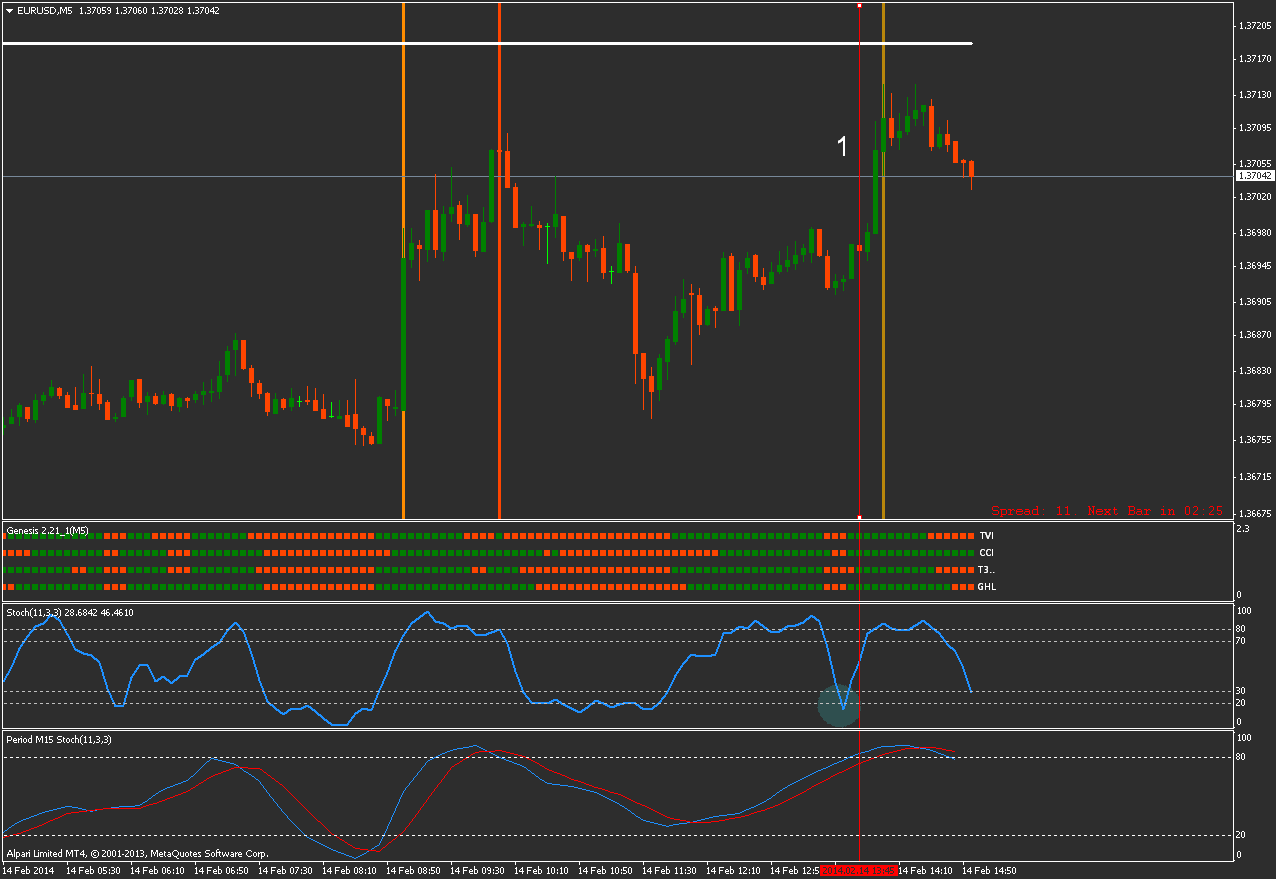Click the 1.37095 price axis label
The image size is (1276, 879).
click(1254, 128)
